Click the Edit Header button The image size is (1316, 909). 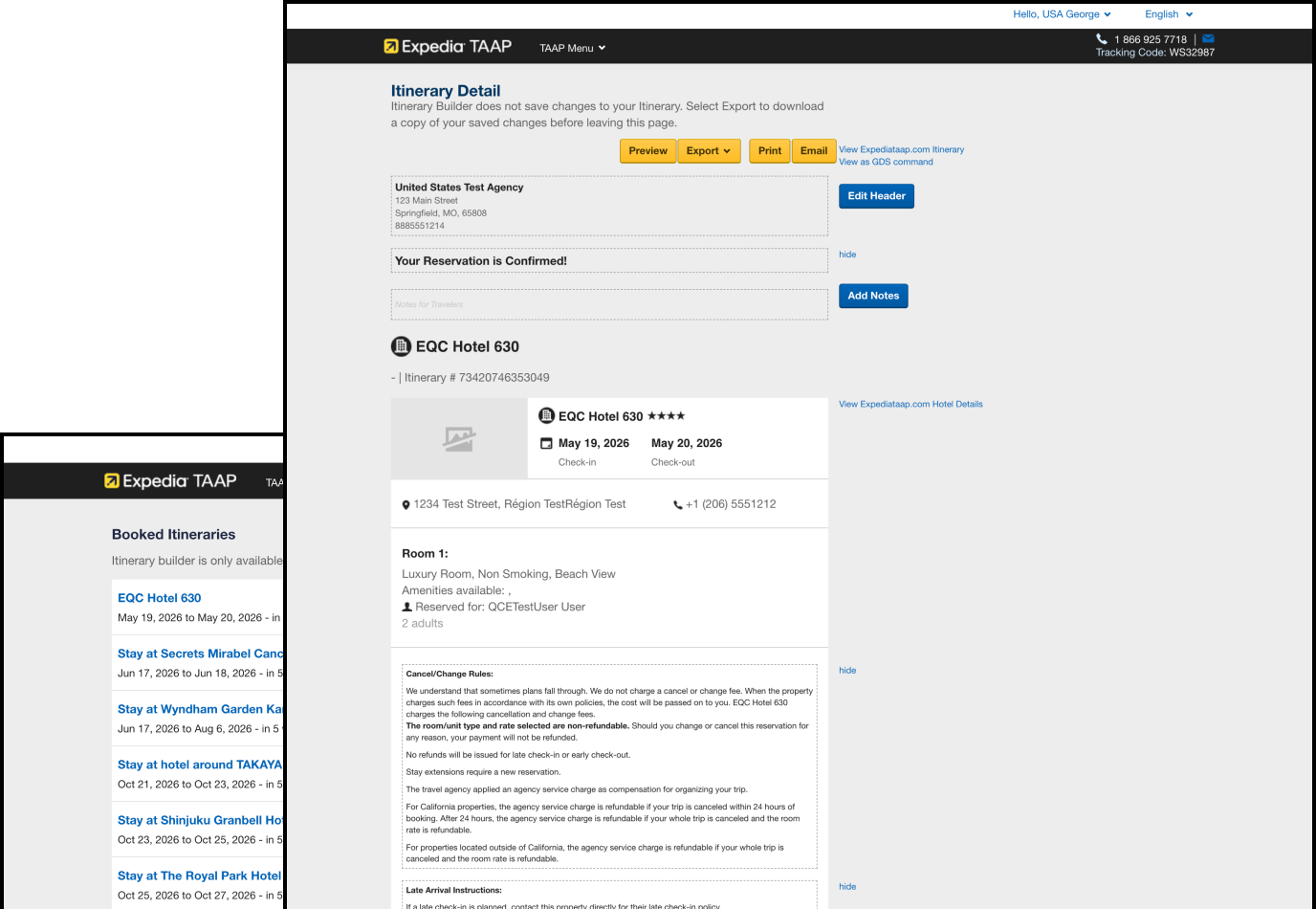pos(876,196)
